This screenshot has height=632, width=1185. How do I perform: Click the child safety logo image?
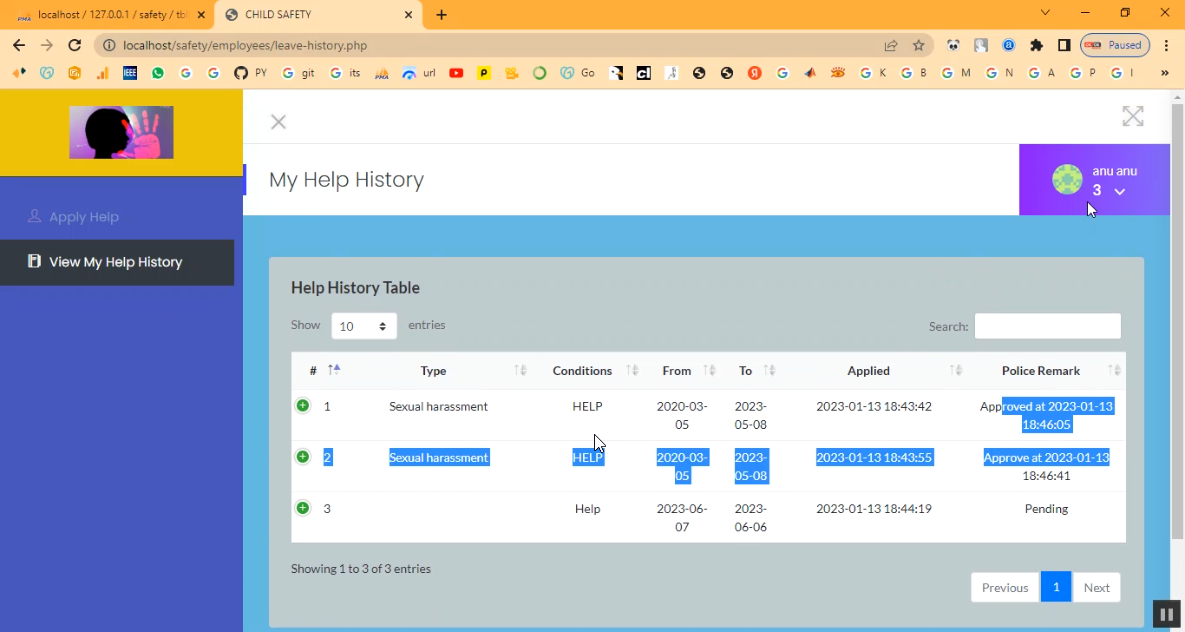(121, 132)
